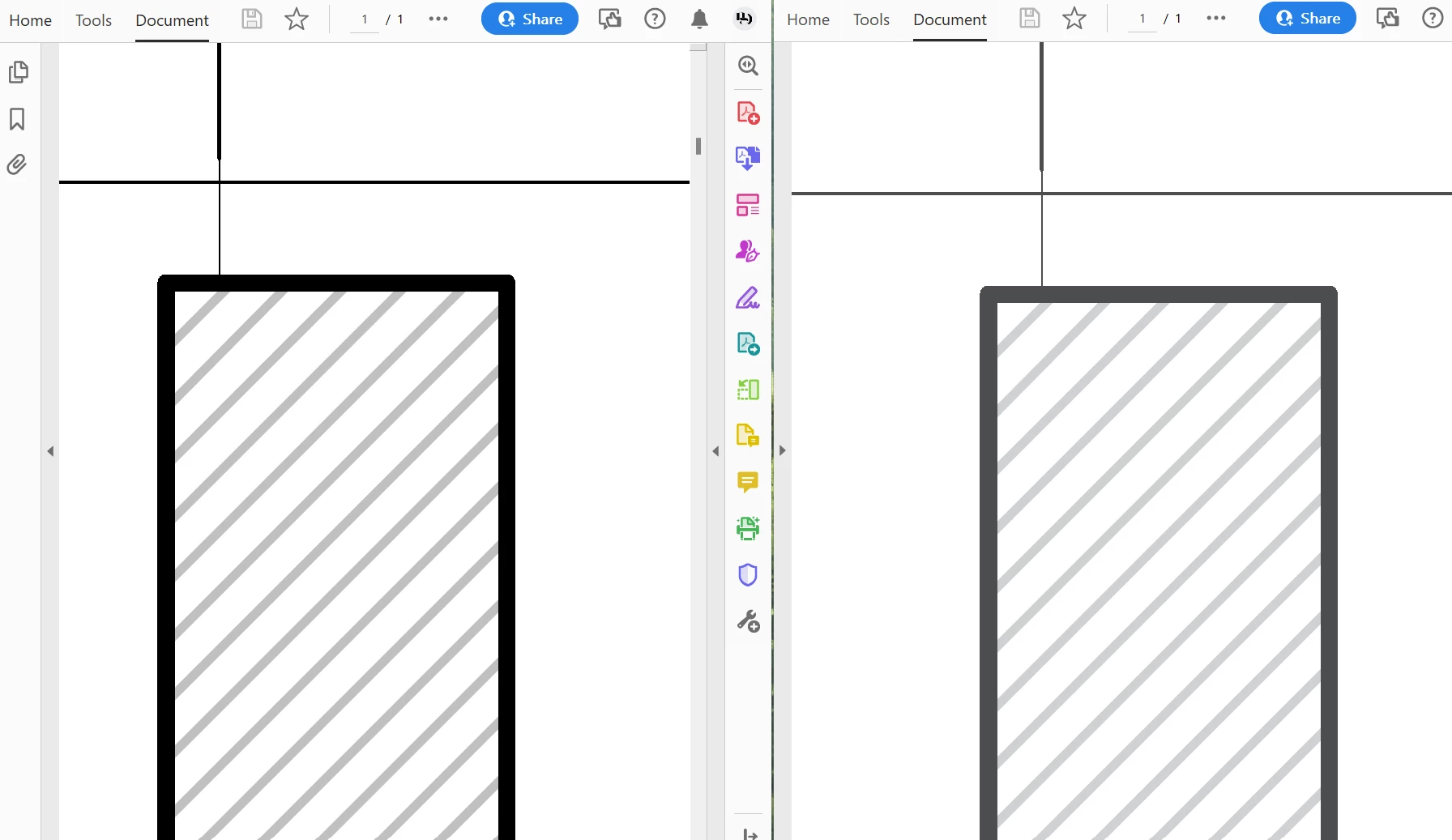The image size is (1452, 840).
Task: Click the page number field in left window
Action: pyautogui.click(x=365, y=19)
